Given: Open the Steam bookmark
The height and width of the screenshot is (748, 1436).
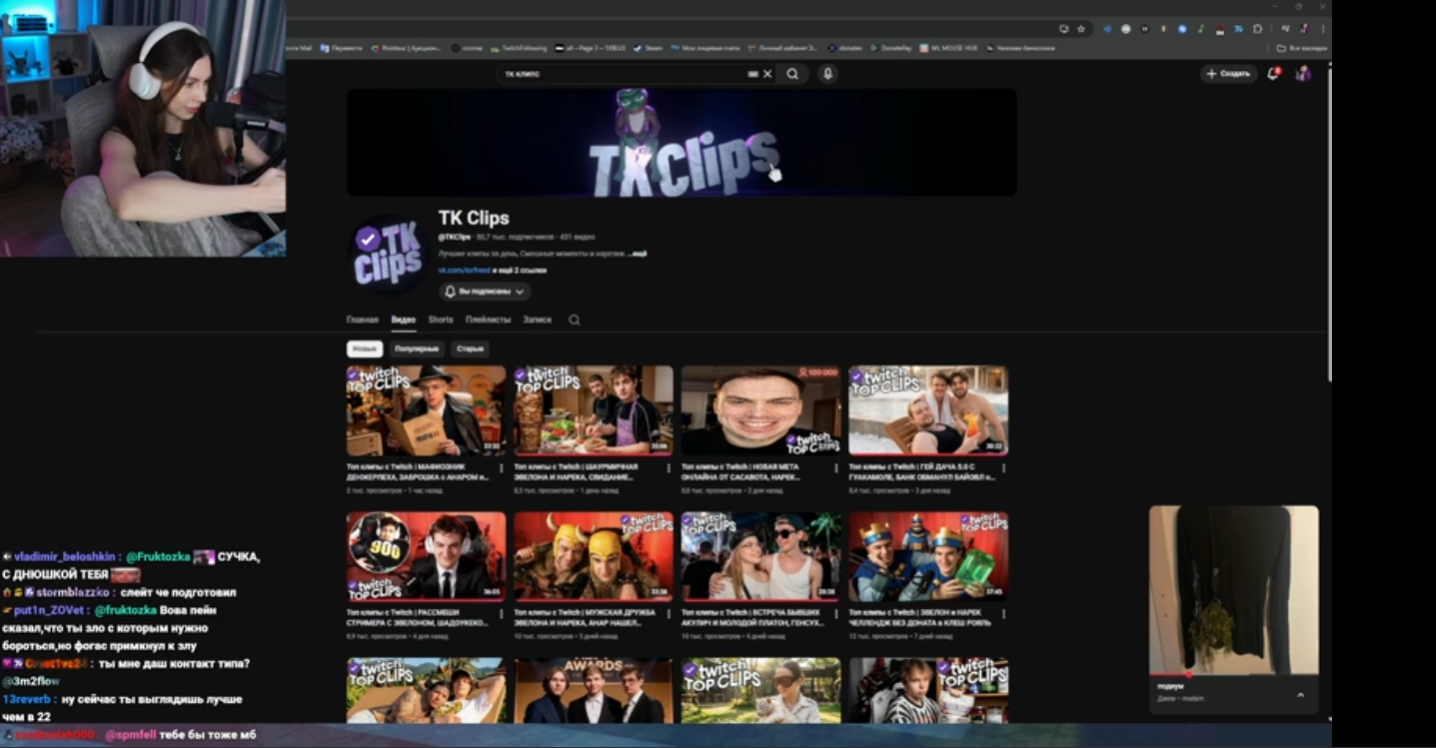Looking at the screenshot, I should click(x=648, y=48).
